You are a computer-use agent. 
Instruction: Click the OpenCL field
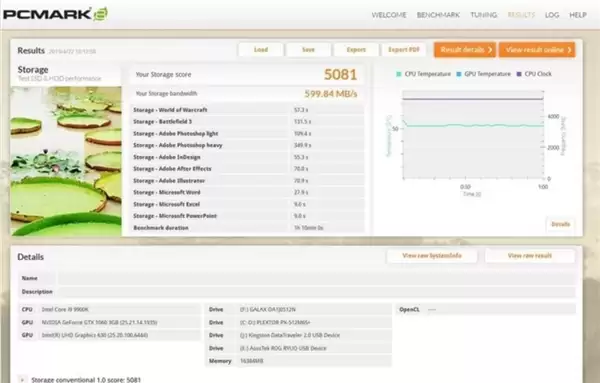pyautogui.click(x=486, y=309)
